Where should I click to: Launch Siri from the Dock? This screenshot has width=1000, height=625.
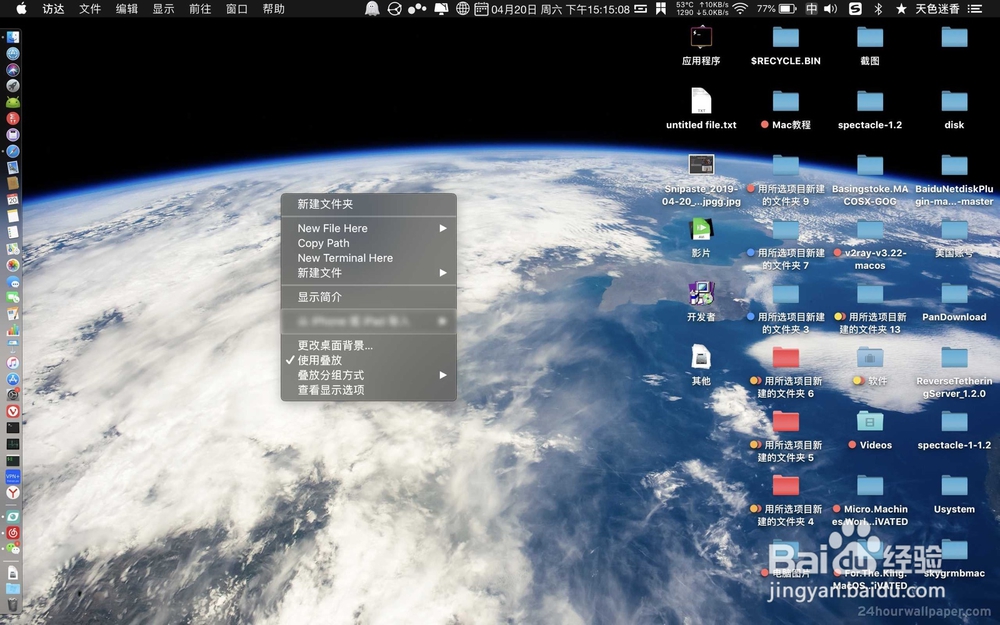[x=13, y=70]
